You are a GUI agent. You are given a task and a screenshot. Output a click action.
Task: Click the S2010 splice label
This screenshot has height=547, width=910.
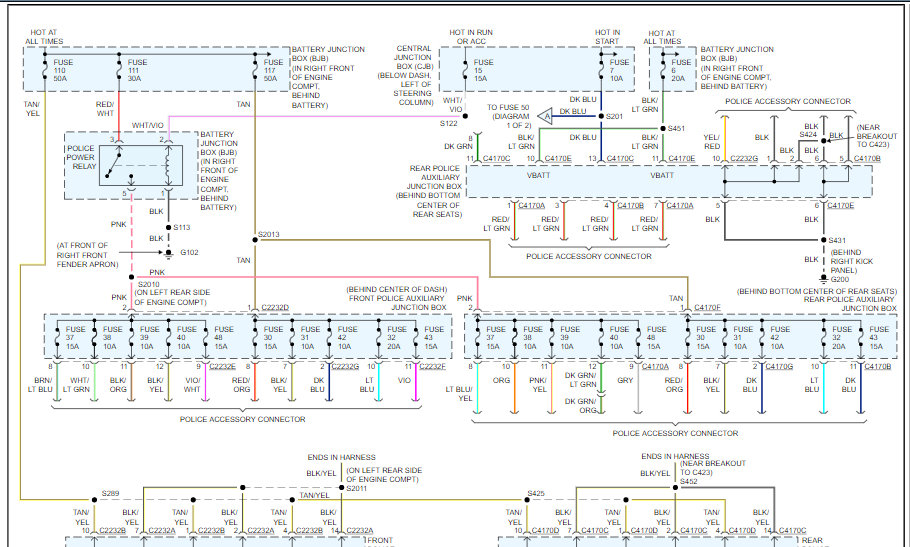[149, 284]
